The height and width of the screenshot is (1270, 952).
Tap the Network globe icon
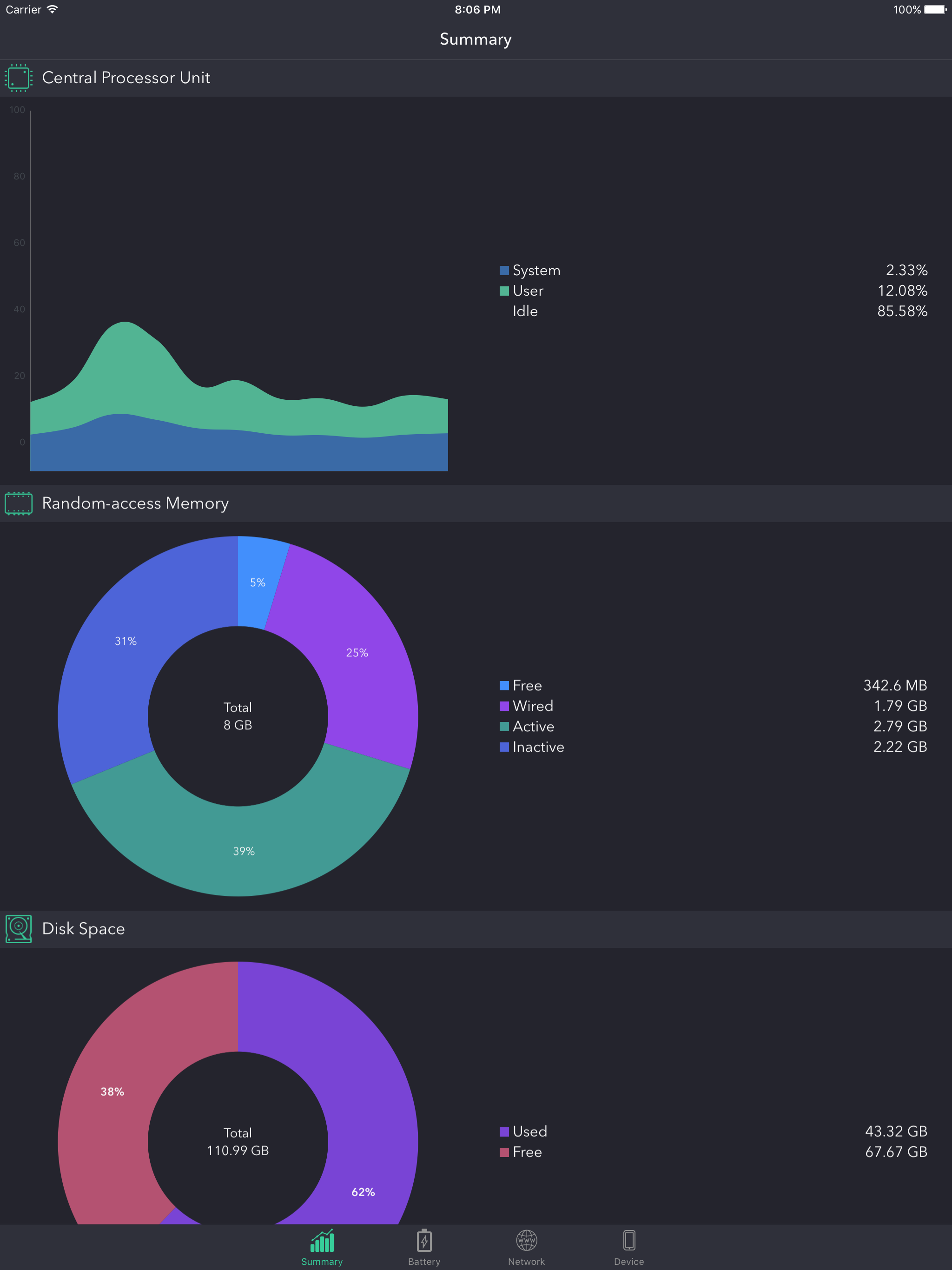click(527, 1240)
